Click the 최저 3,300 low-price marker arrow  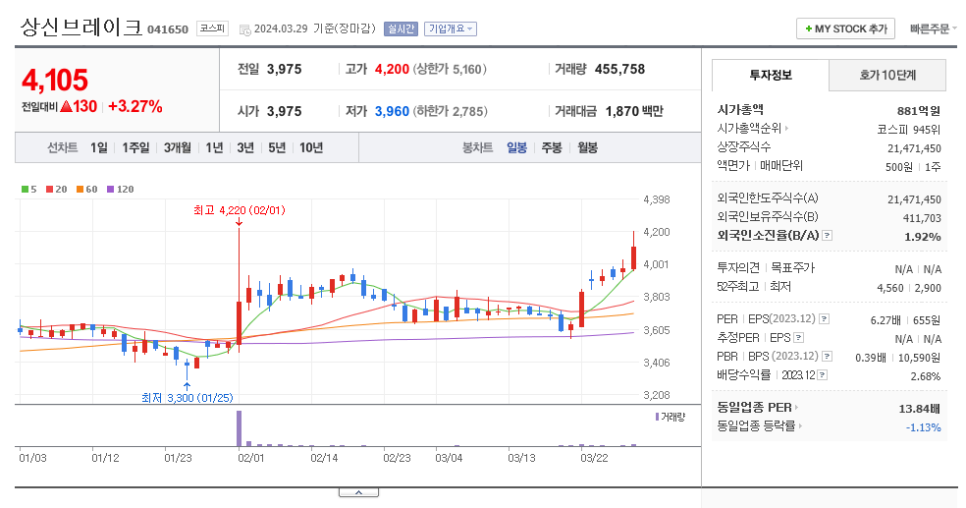coord(187,386)
